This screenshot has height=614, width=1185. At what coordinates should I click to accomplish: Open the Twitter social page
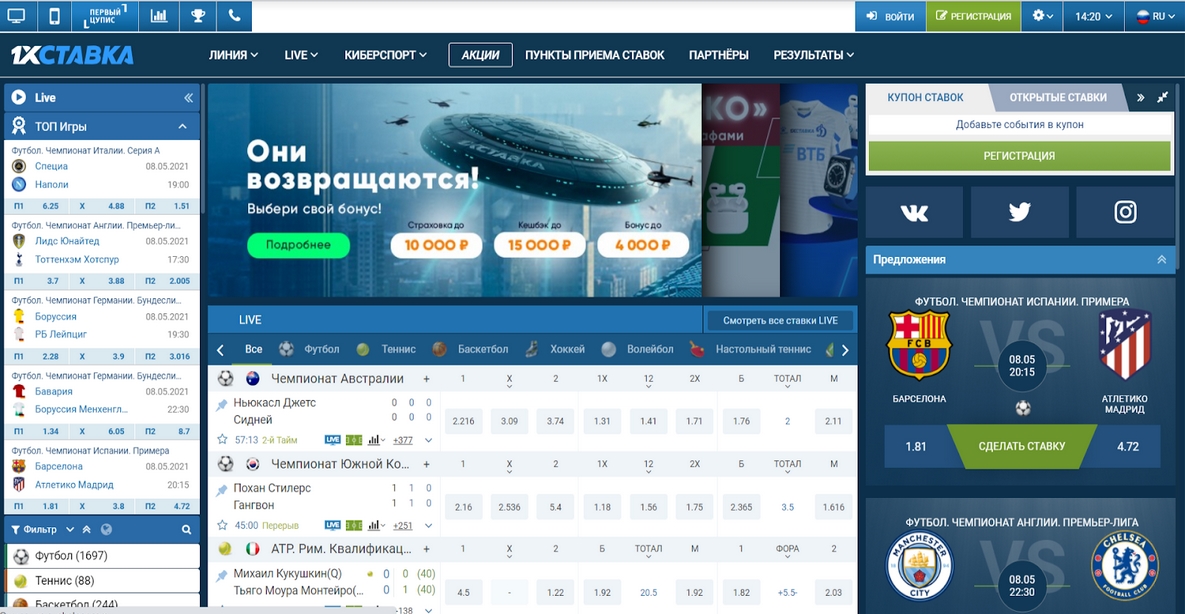tap(1019, 212)
